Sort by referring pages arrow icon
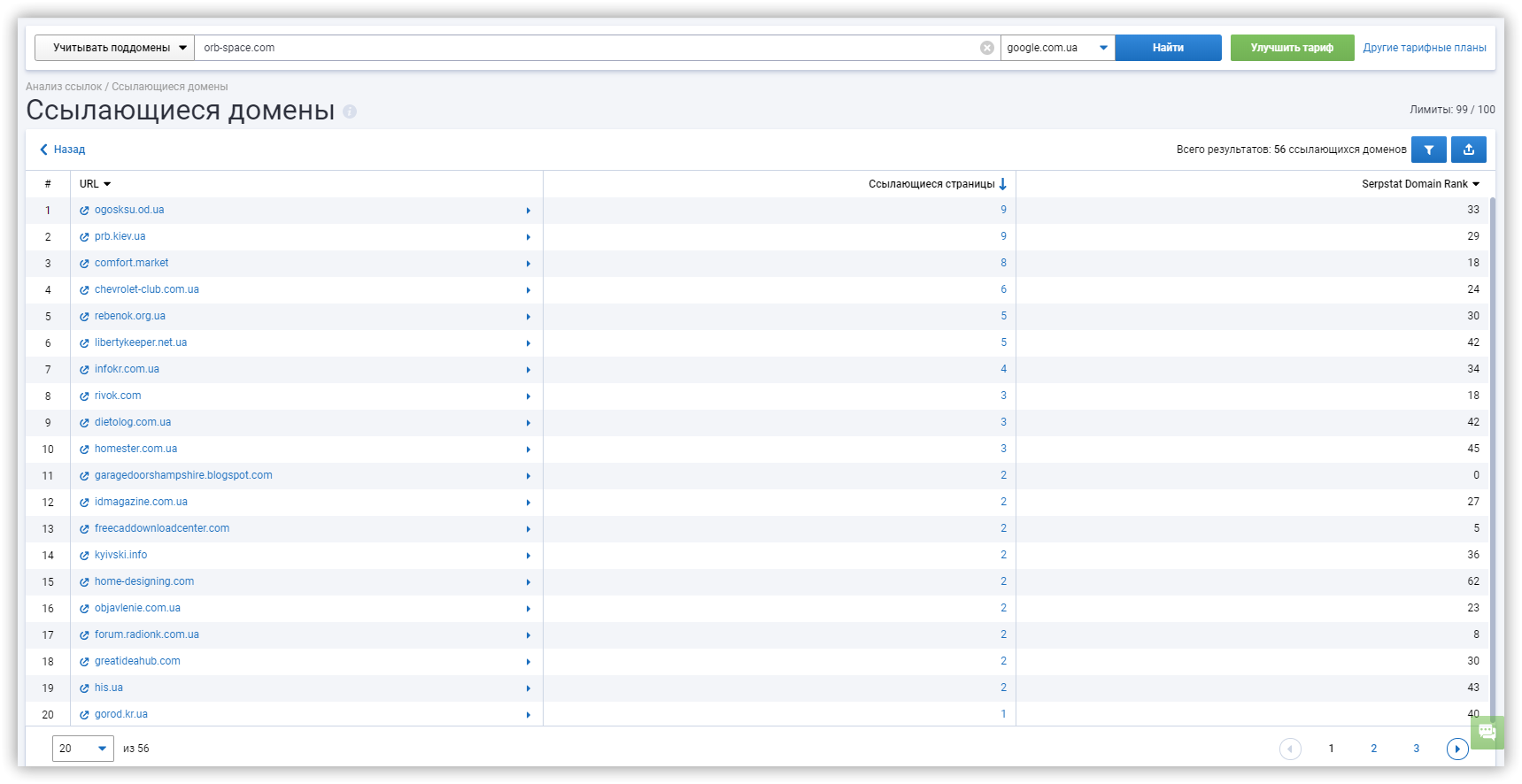1522x784 pixels. tap(1003, 184)
